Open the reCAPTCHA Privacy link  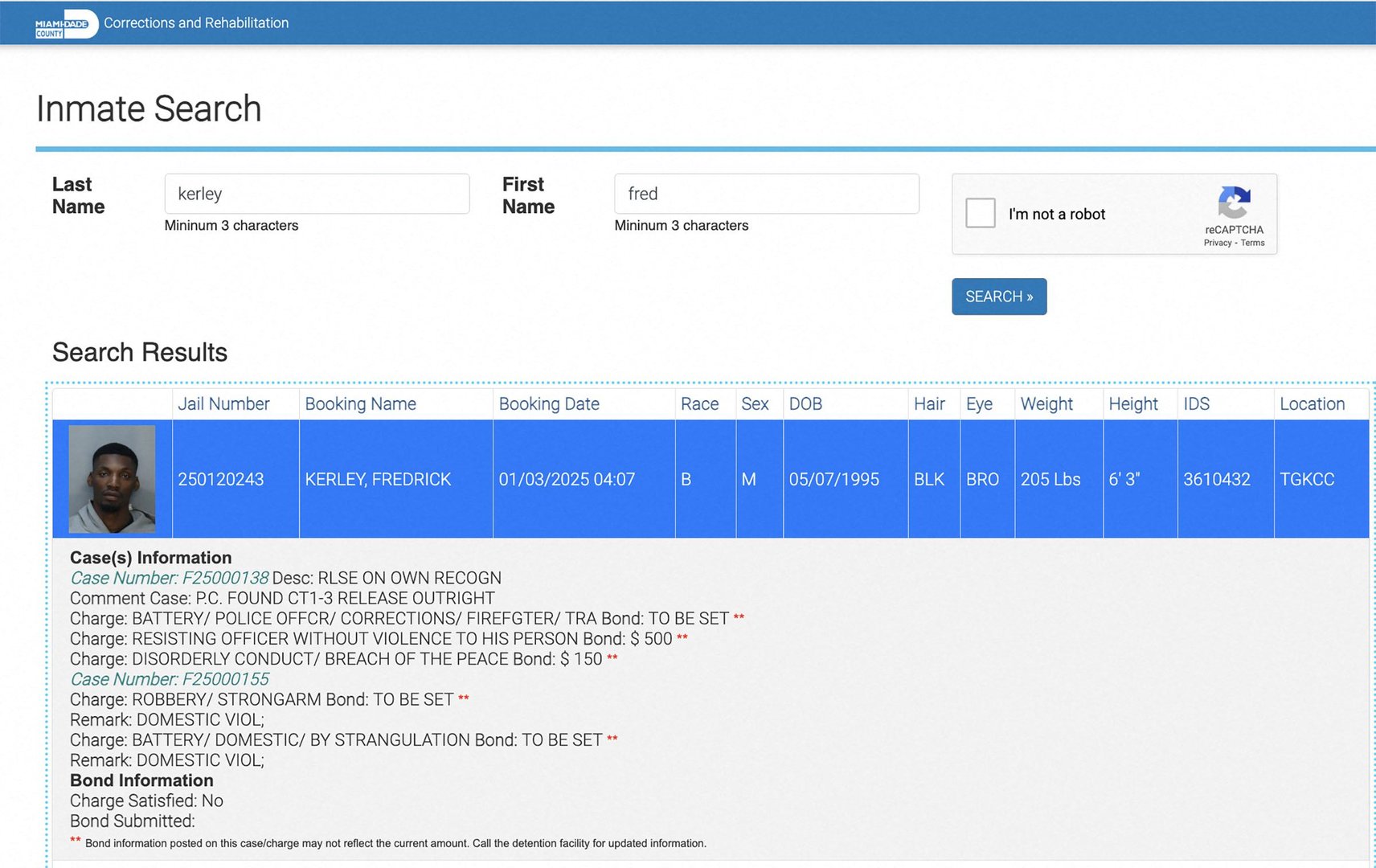pyautogui.click(x=1218, y=243)
